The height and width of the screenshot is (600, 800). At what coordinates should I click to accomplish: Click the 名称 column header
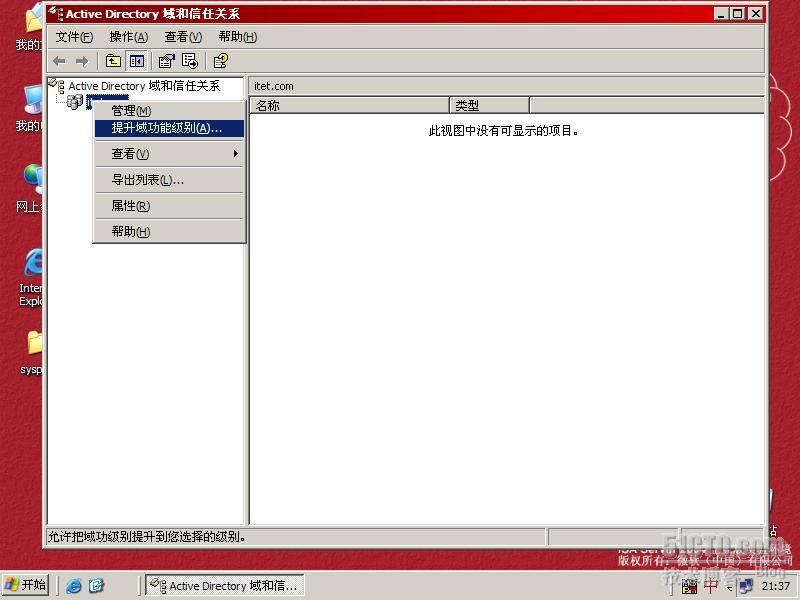pyautogui.click(x=349, y=106)
